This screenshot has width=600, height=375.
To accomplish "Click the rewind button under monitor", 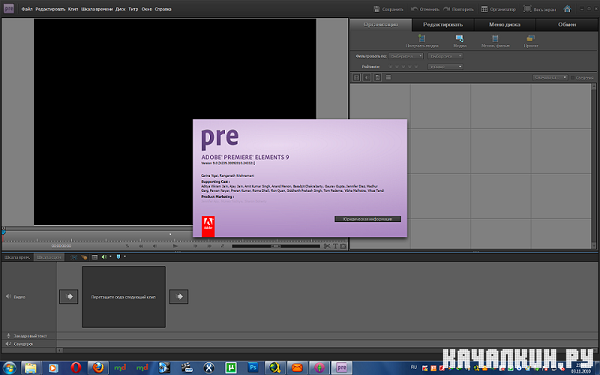I will [x=141, y=246].
